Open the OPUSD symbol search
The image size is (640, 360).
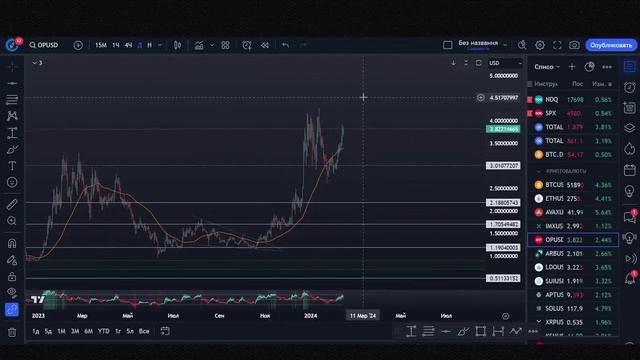(x=44, y=45)
